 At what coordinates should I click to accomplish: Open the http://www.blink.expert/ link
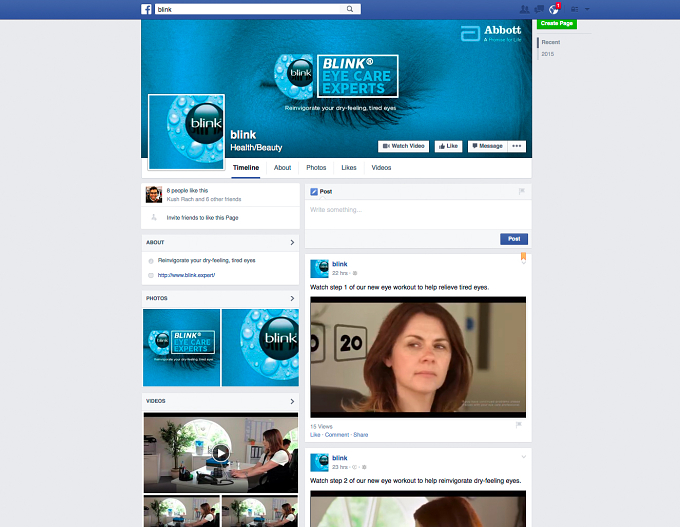coord(186,275)
